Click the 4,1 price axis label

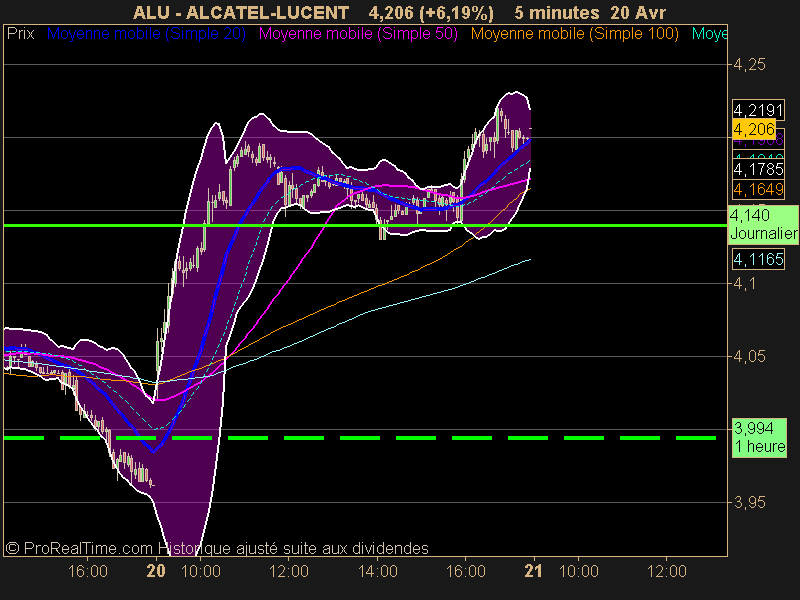pyautogui.click(x=744, y=284)
